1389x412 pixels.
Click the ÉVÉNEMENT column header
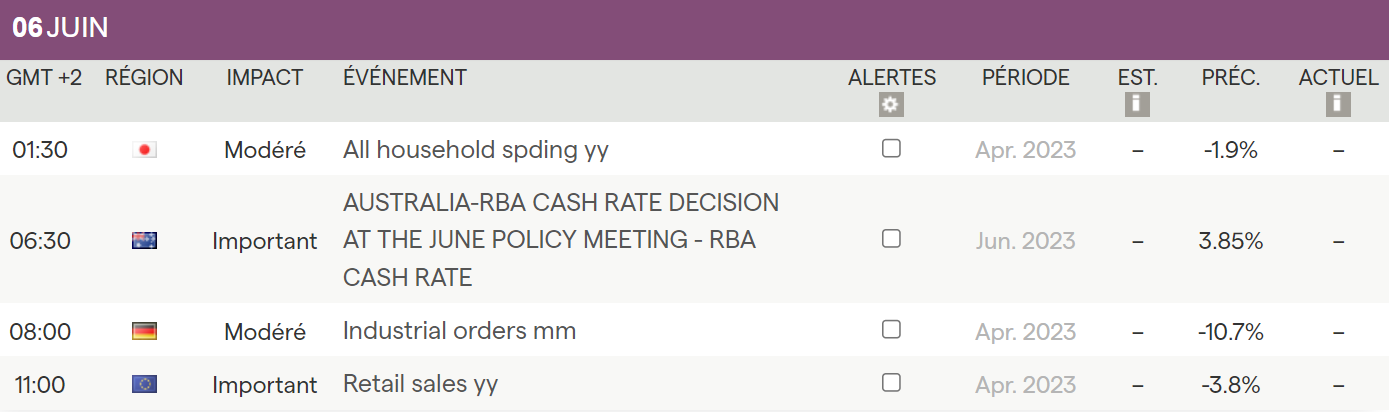click(x=404, y=78)
